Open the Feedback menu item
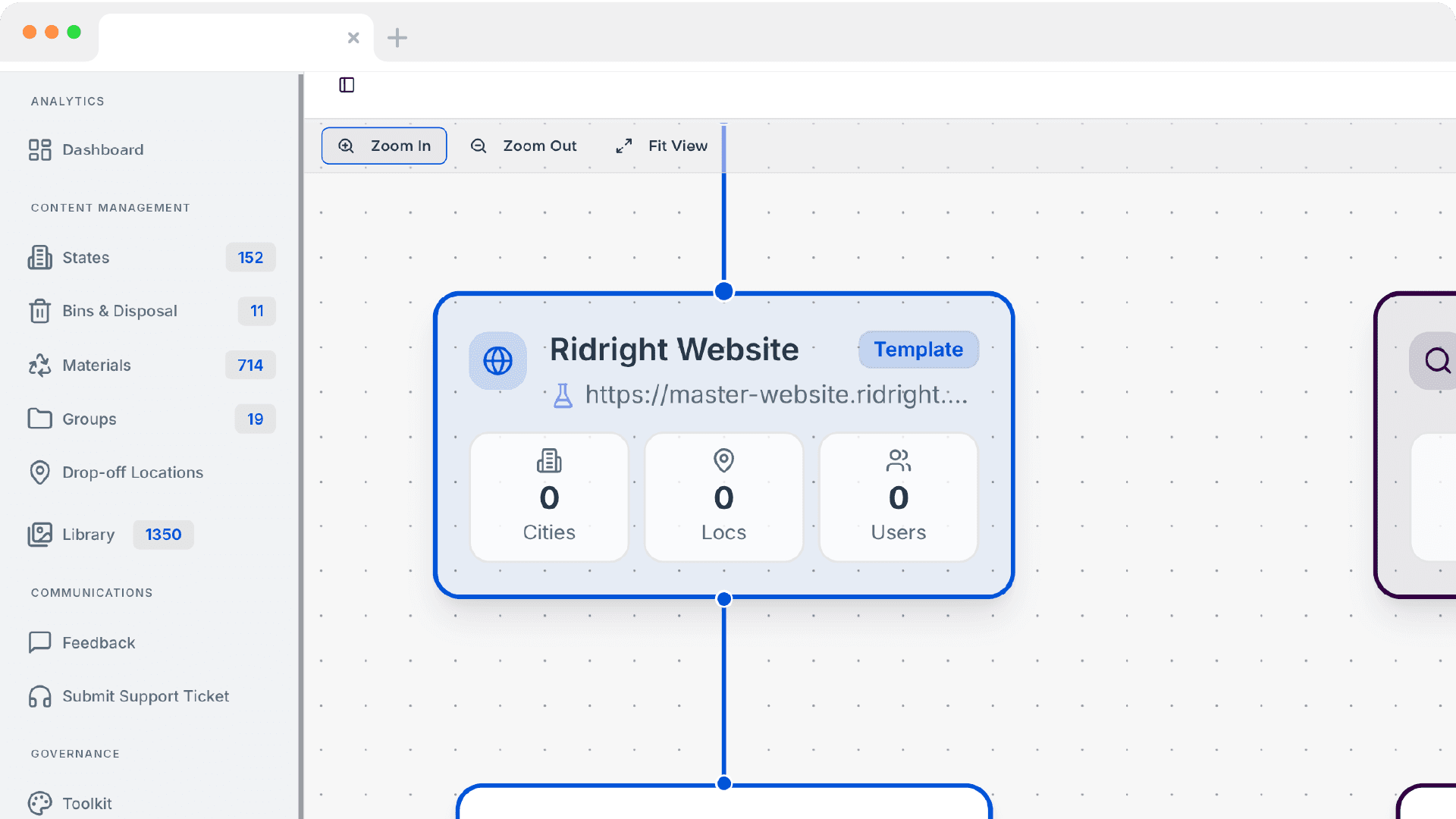Image resolution: width=1456 pixels, height=819 pixels. coord(98,643)
